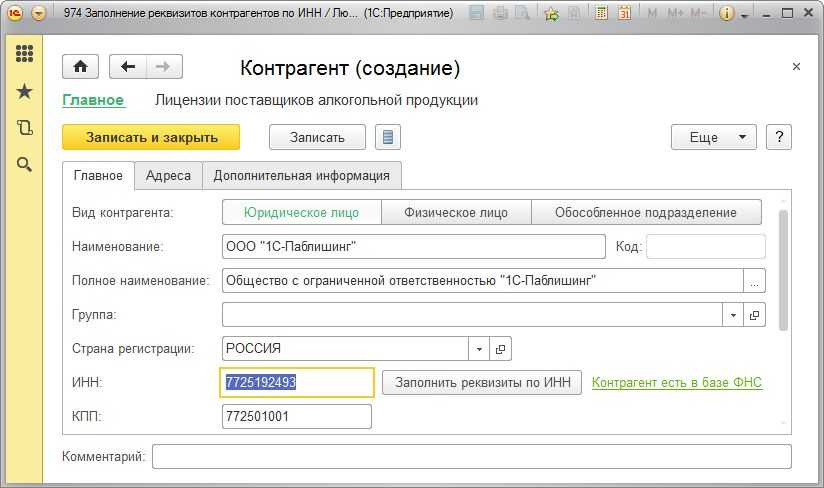Select Юридическое лицо contractor type
The image size is (824, 488).
coord(303,212)
